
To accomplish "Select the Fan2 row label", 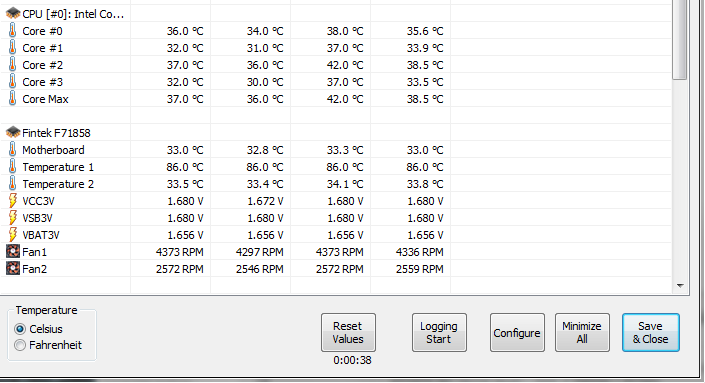I will (x=35, y=269).
